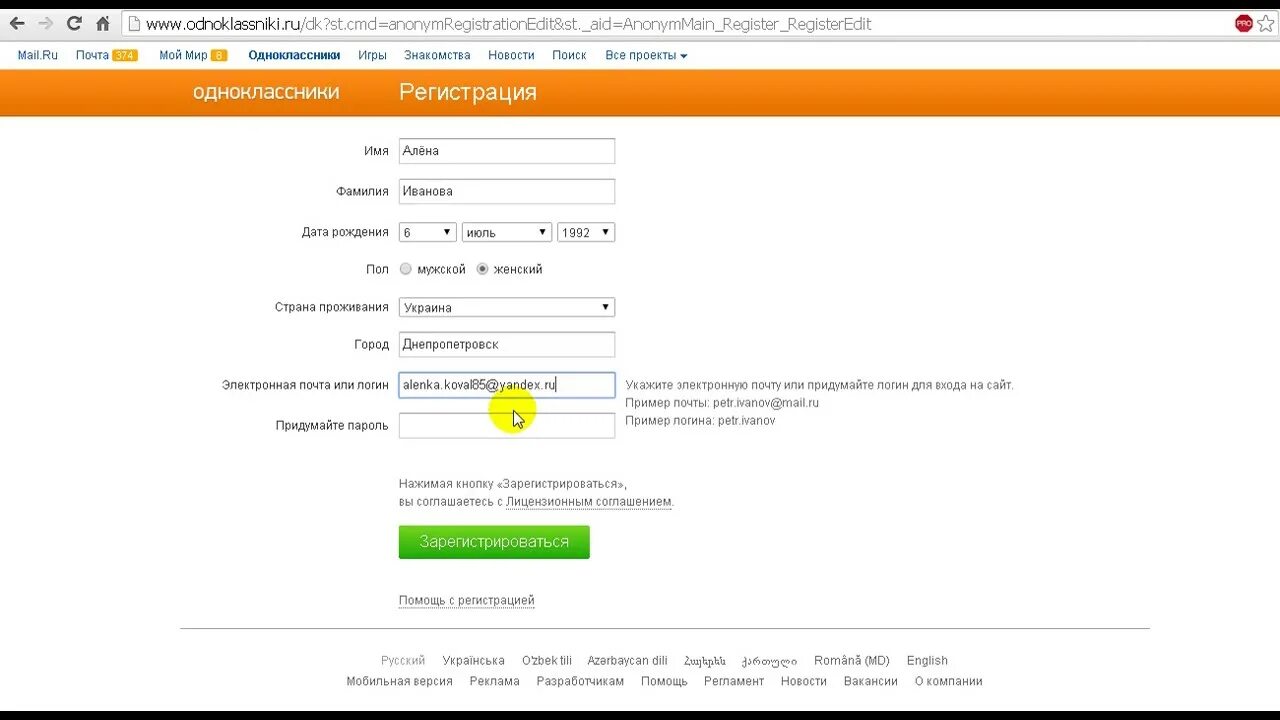Select the женский gender option

coord(483,269)
